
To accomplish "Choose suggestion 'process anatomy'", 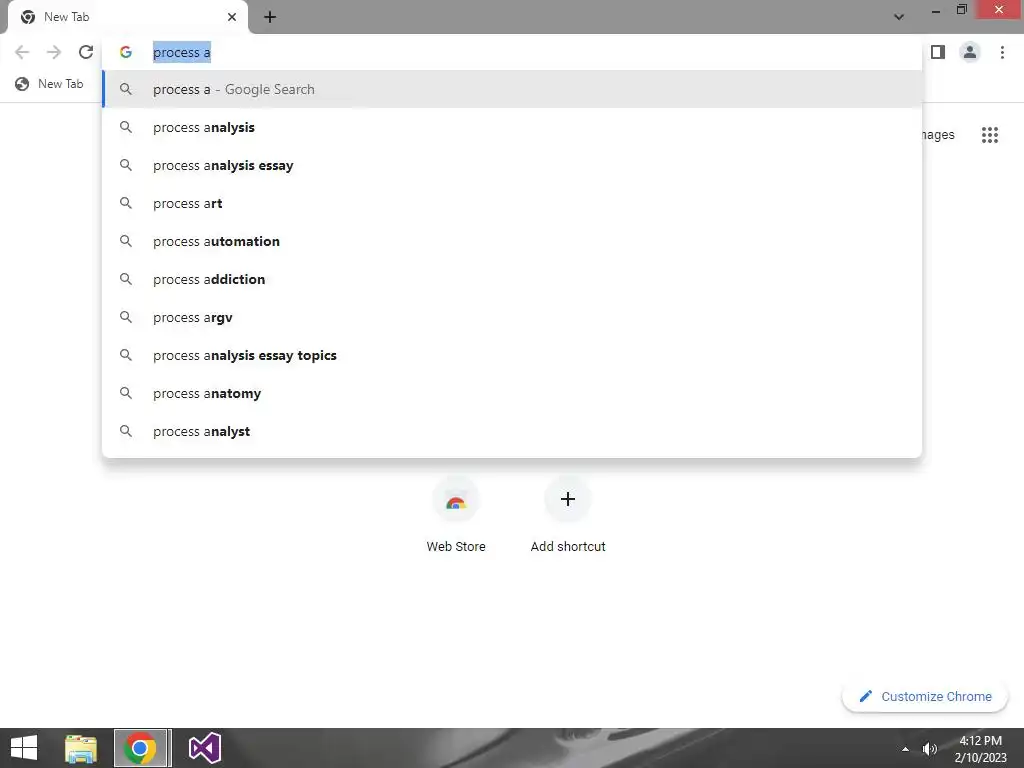I will pos(512,393).
